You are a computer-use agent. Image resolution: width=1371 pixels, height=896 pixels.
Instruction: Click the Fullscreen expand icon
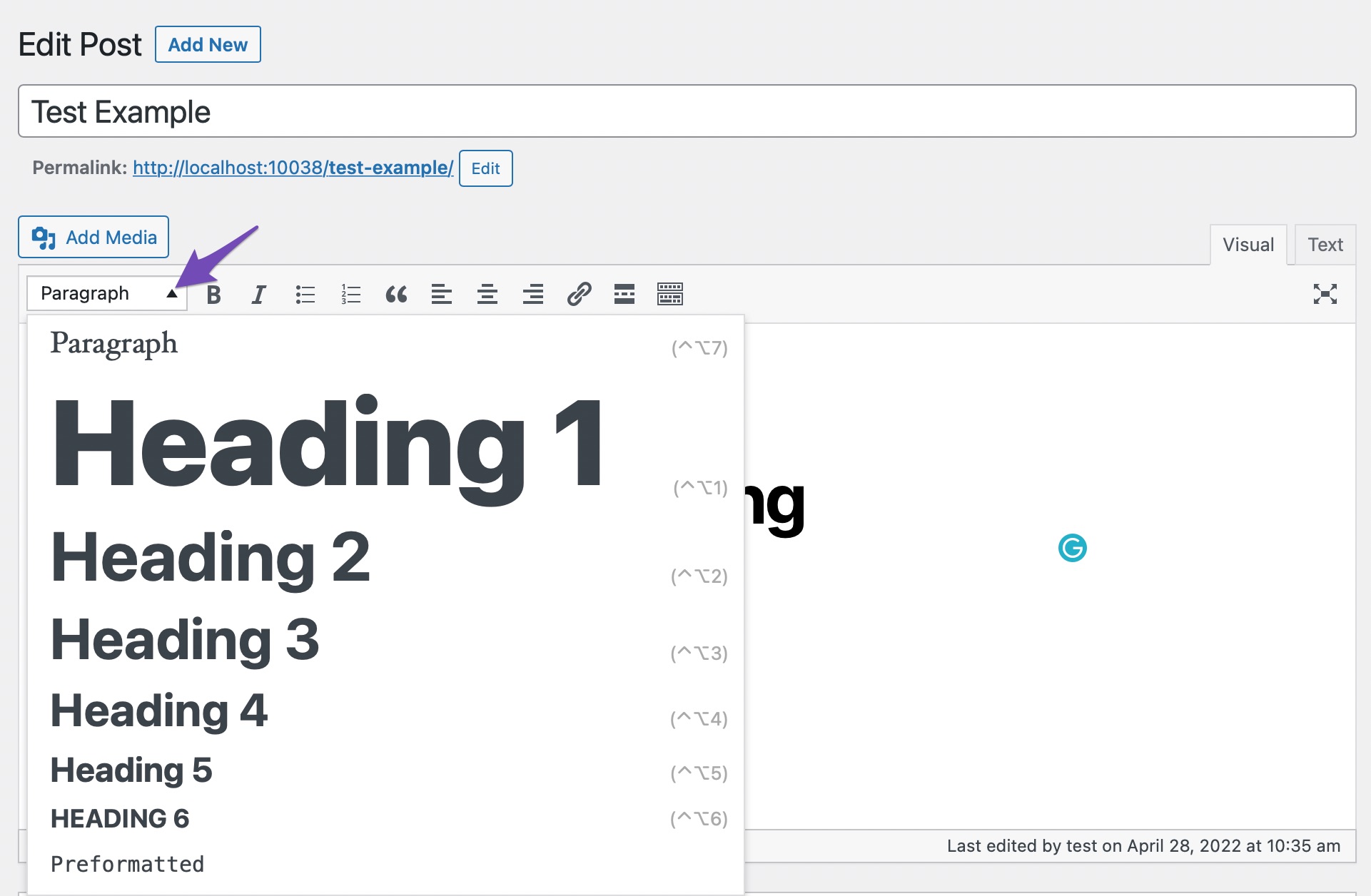1325,293
